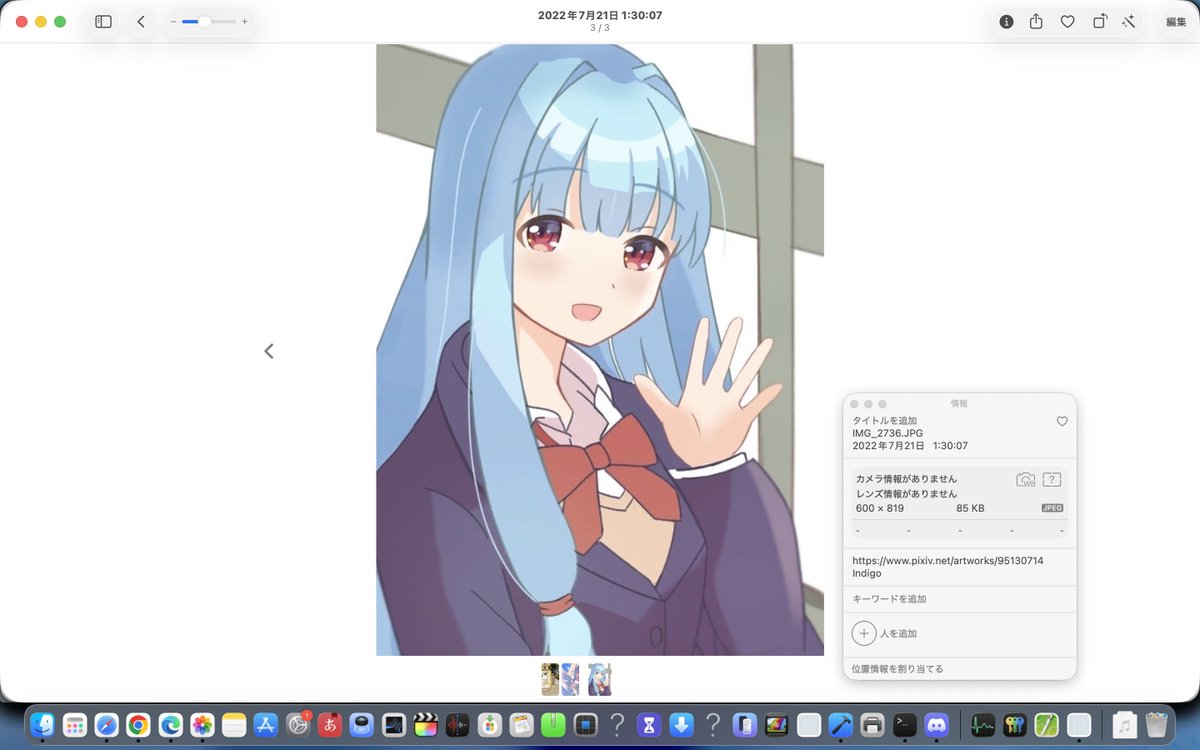Click file name IMG_2736.JPG
This screenshot has height=750, width=1200.
[888, 433]
